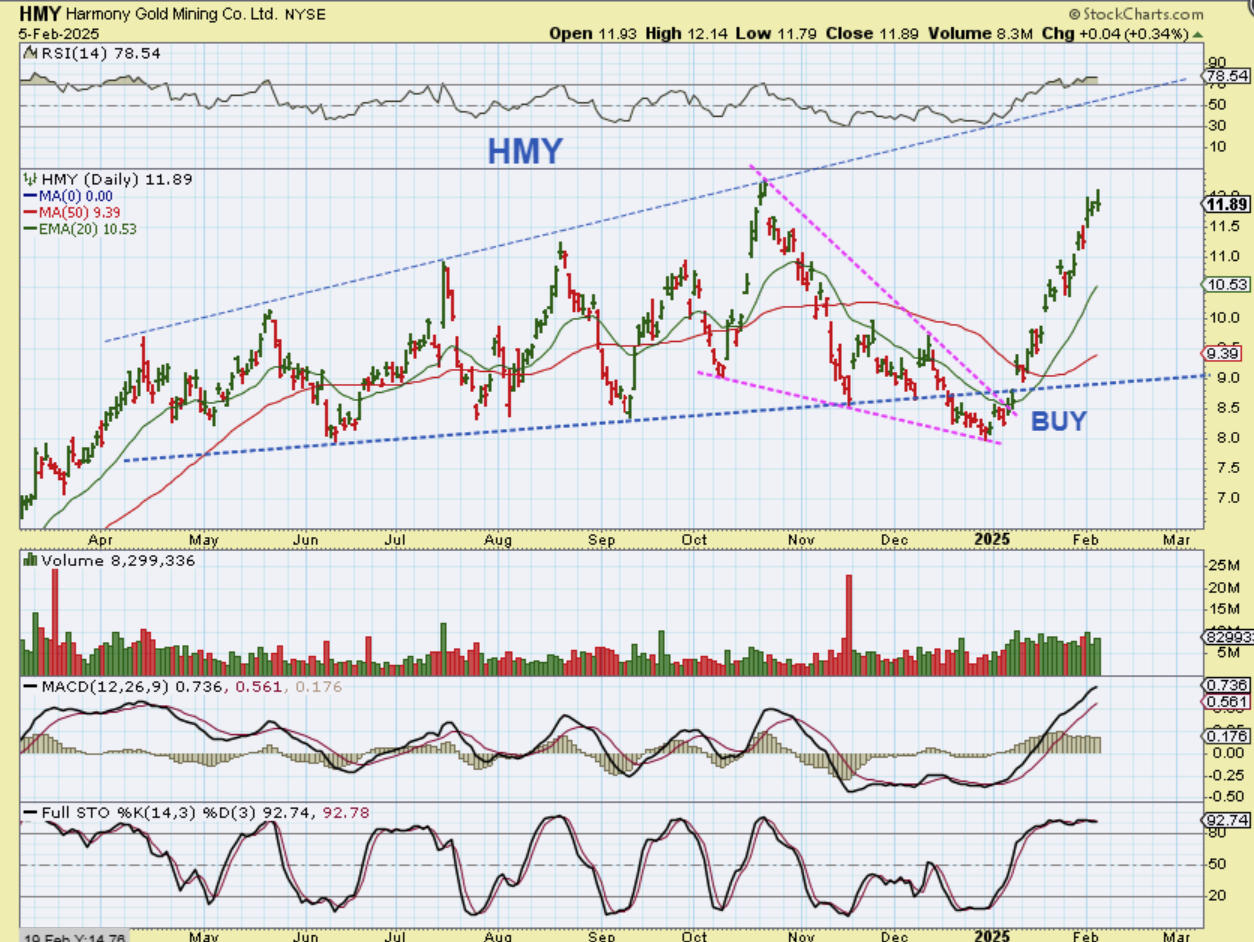Click the Volume 8,299,336 legend text

pyautogui.click(x=118, y=561)
